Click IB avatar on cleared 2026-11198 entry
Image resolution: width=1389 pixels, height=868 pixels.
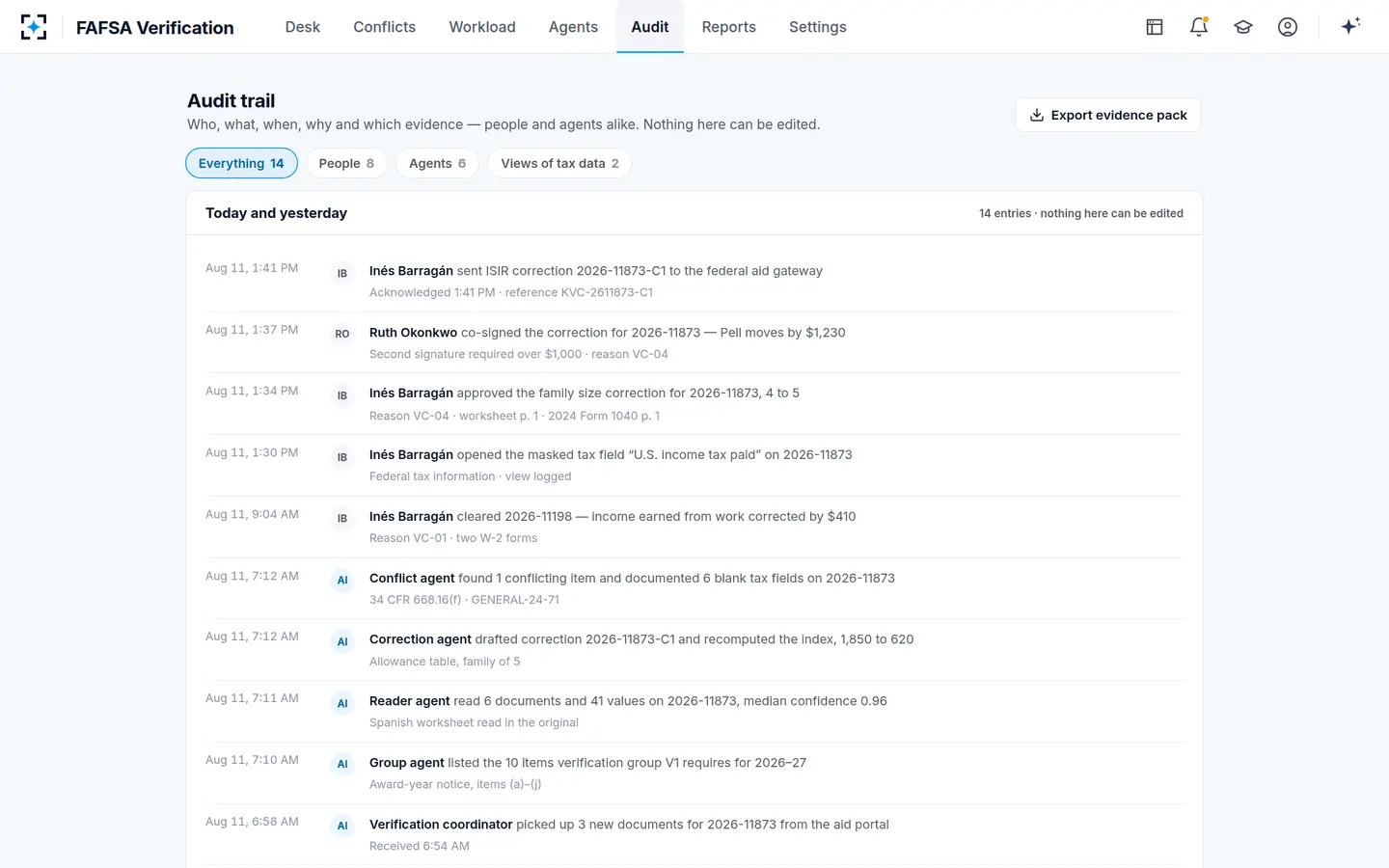coord(342,518)
